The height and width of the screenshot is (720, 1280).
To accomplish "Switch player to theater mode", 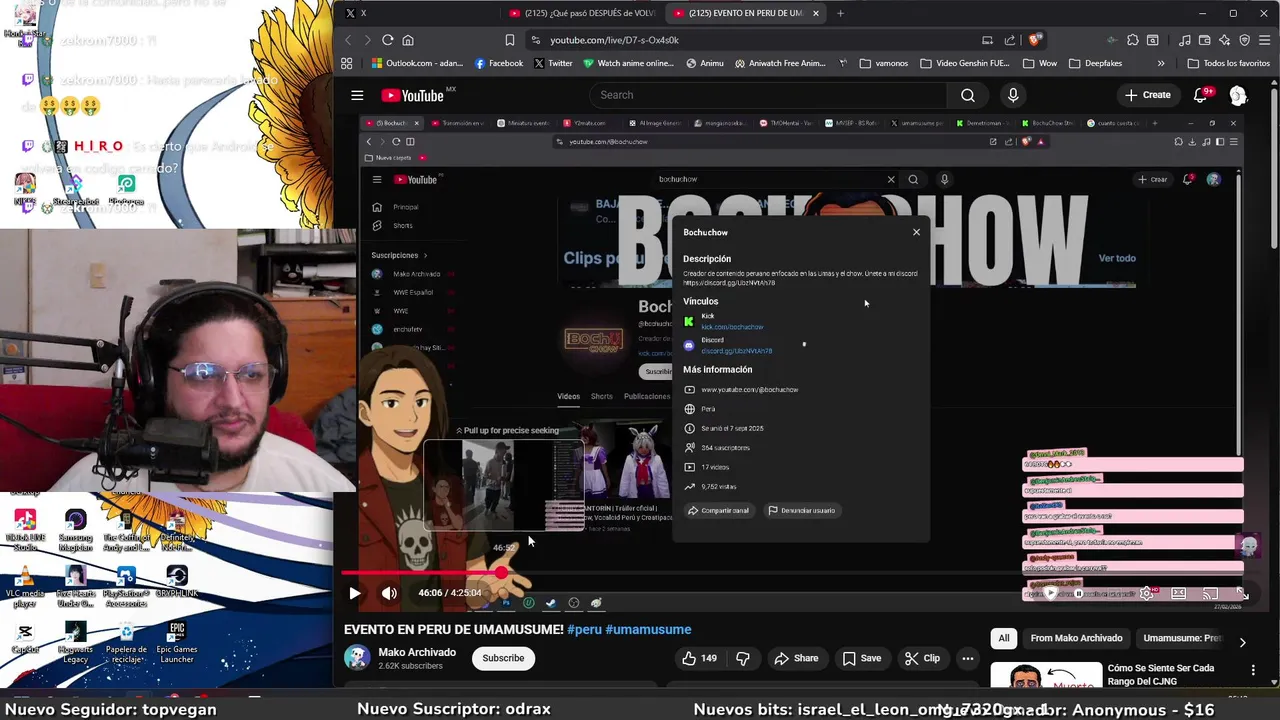I will click(1179, 593).
